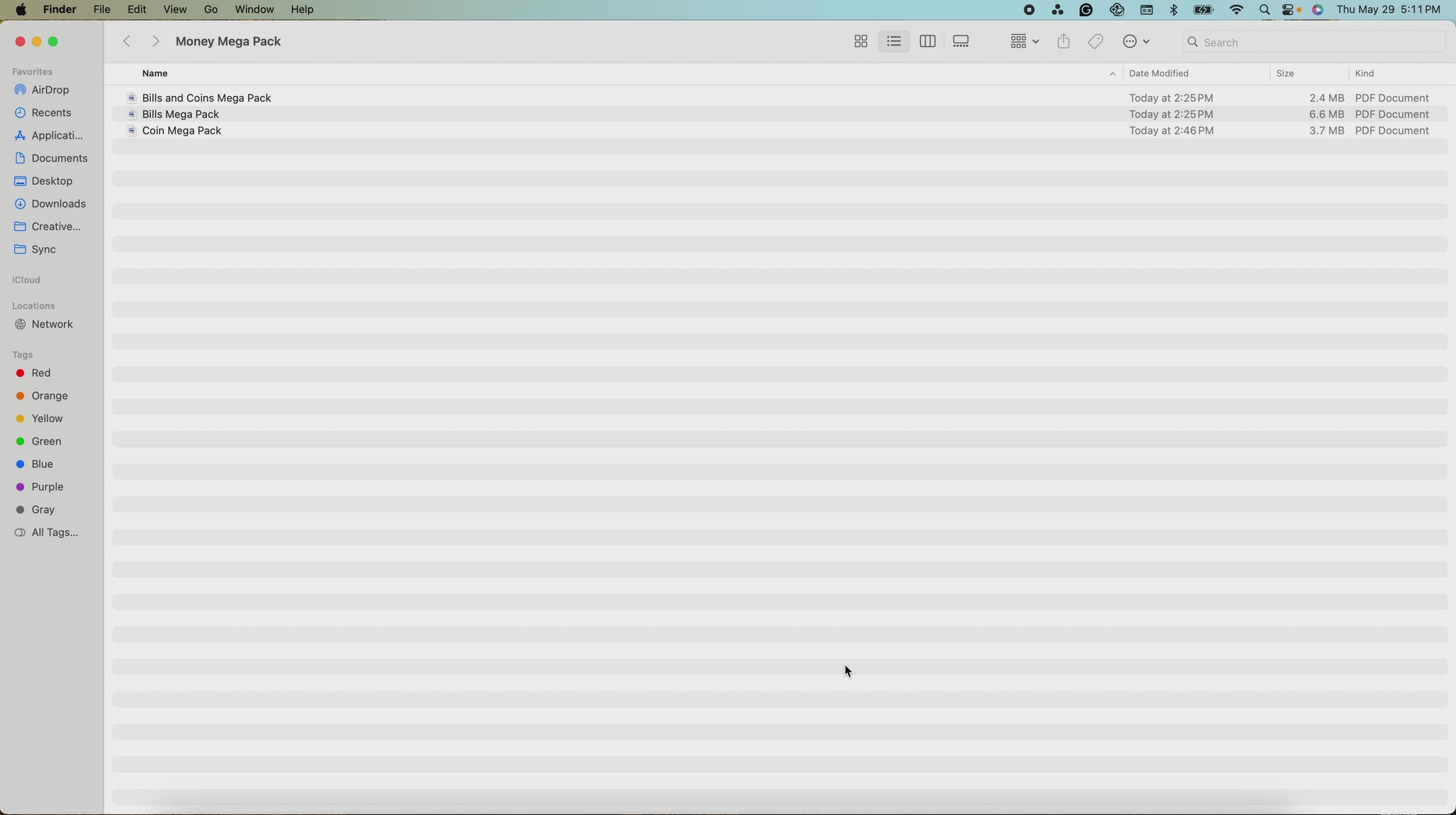The image size is (1456, 815).
Task: Open the Downloads folder in the sidebar
Action: coord(58,204)
